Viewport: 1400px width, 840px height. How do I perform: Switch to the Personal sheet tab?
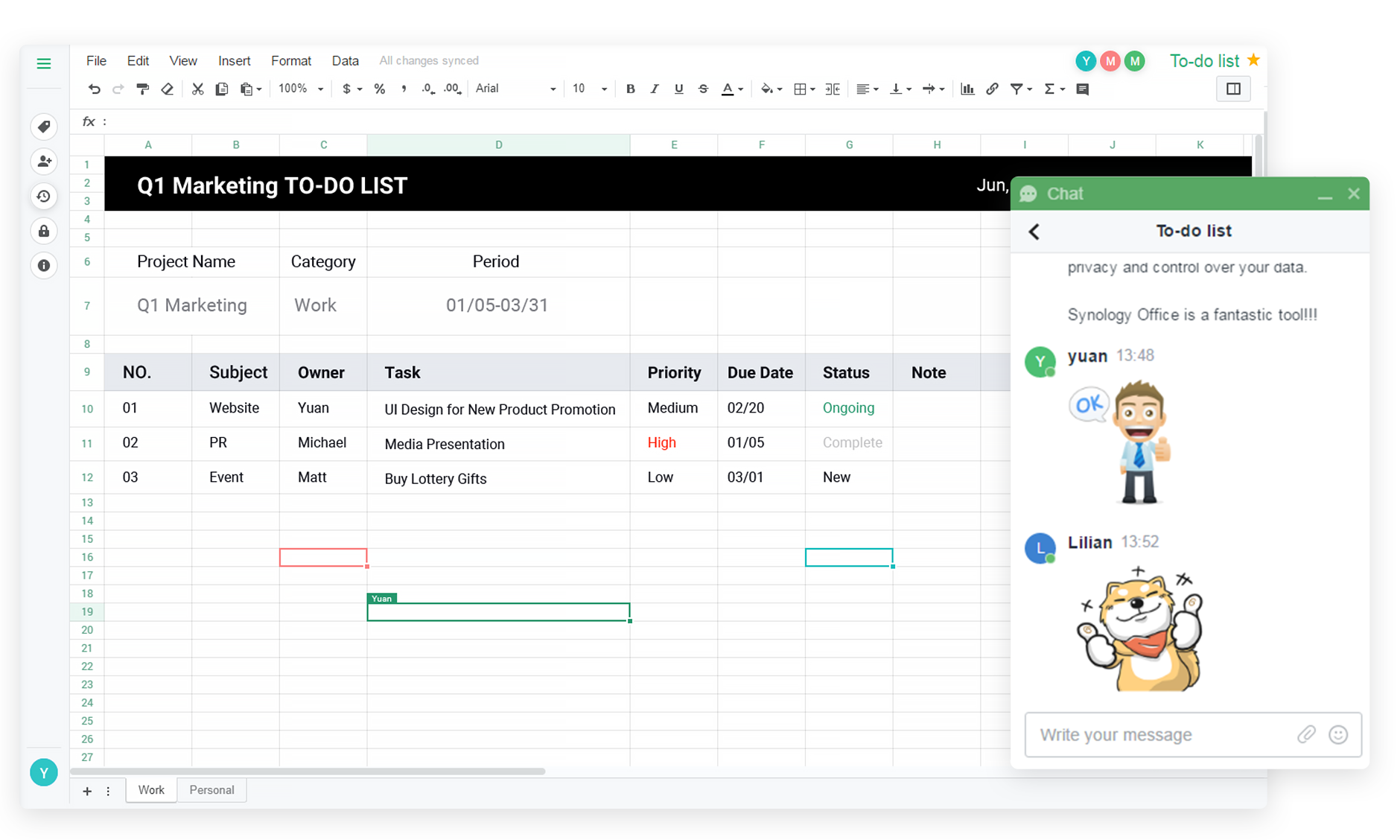(x=211, y=790)
